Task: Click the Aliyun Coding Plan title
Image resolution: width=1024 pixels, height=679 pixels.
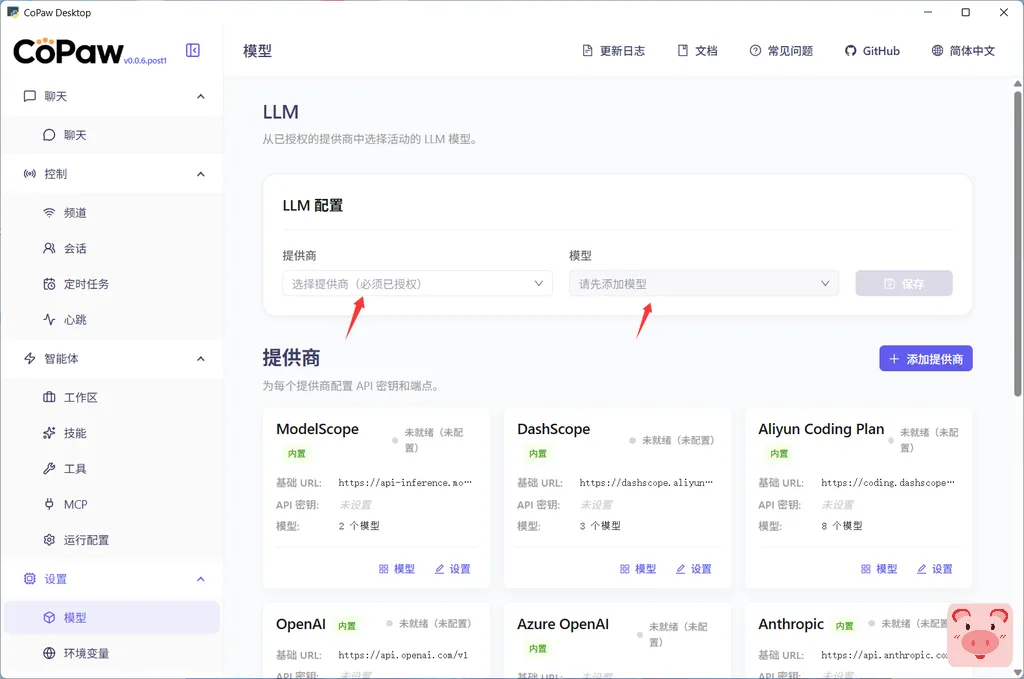Action: (x=821, y=429)
